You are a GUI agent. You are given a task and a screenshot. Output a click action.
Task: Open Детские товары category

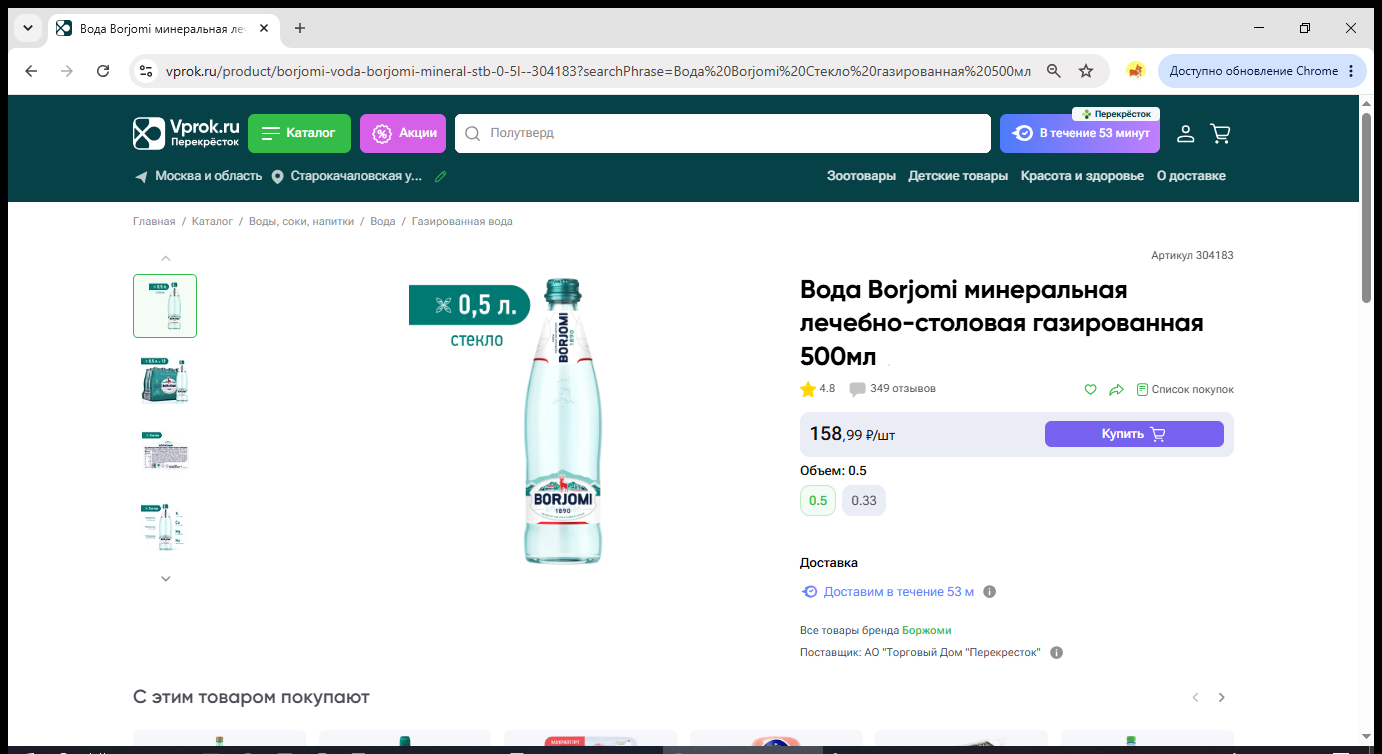tap(958, 176)
